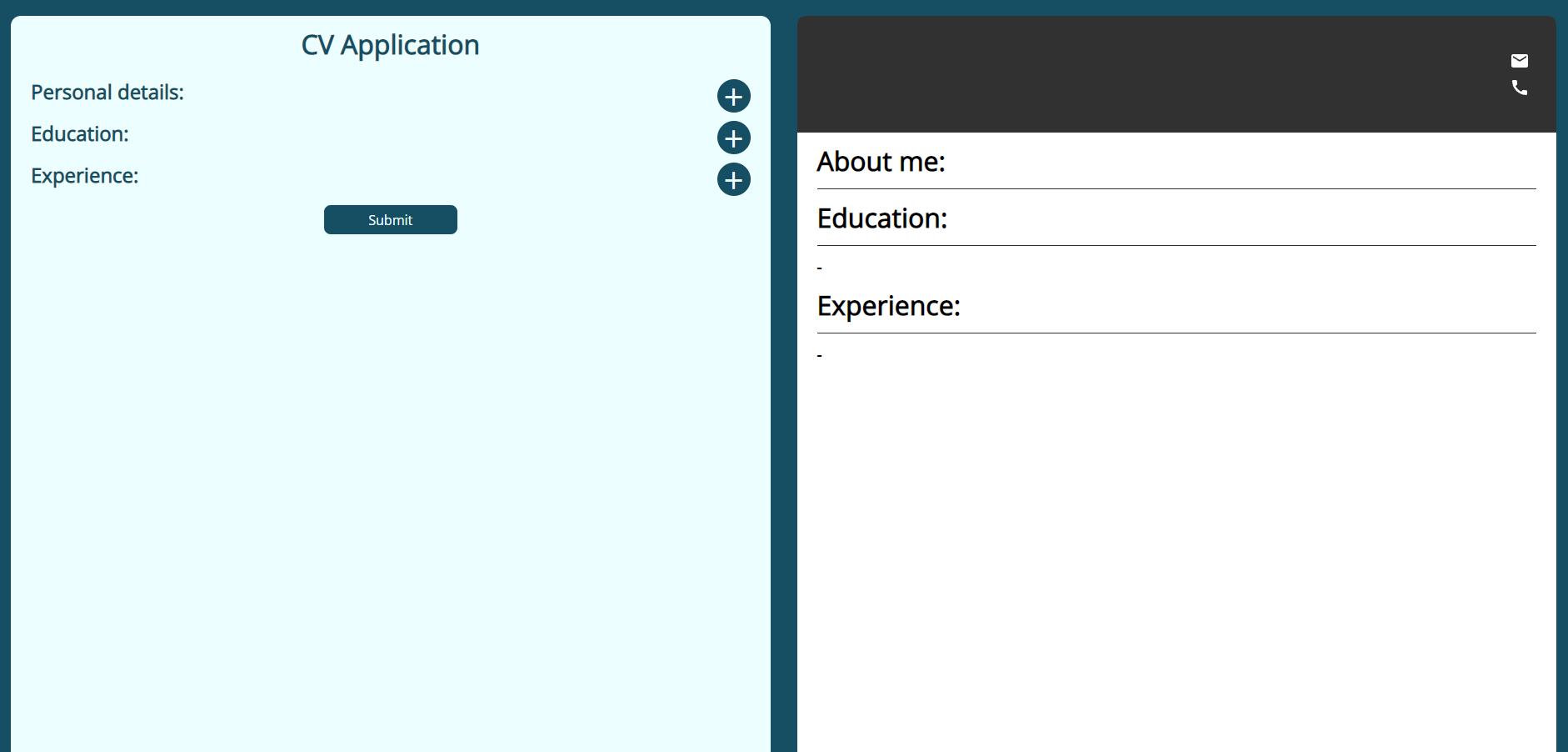Expand the Education form section
Screen dimensions: 1568x752
click(x=733, y=138)
